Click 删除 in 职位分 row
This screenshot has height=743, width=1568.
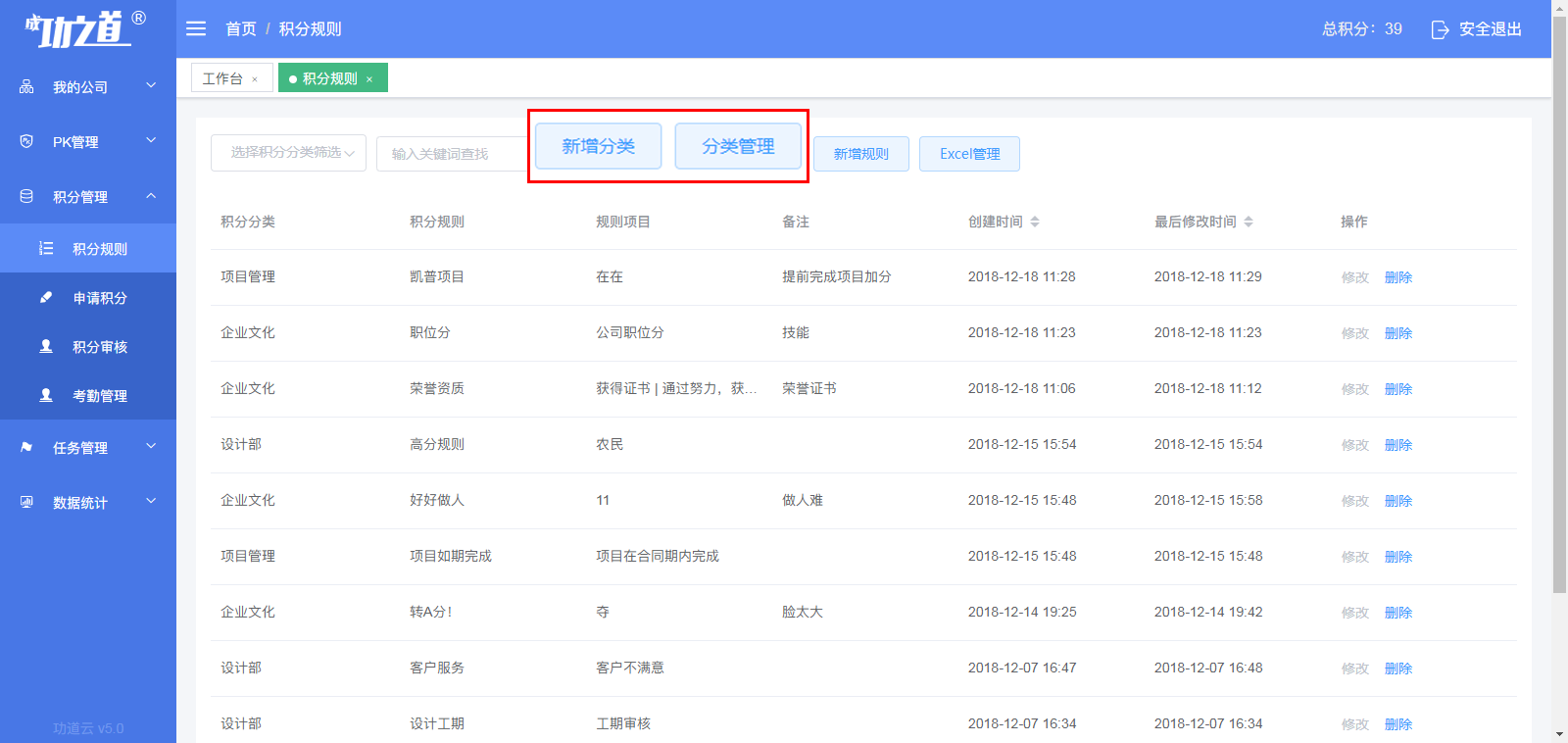1398,333
